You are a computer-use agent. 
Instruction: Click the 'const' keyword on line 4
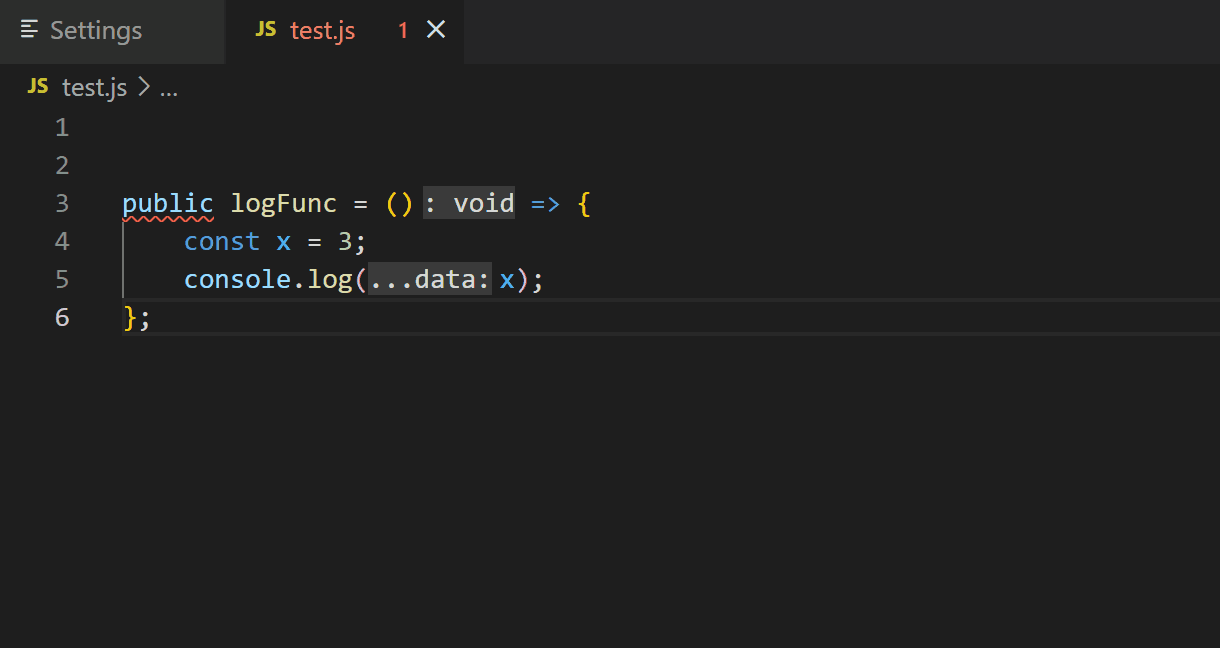[x=222, y=241]
